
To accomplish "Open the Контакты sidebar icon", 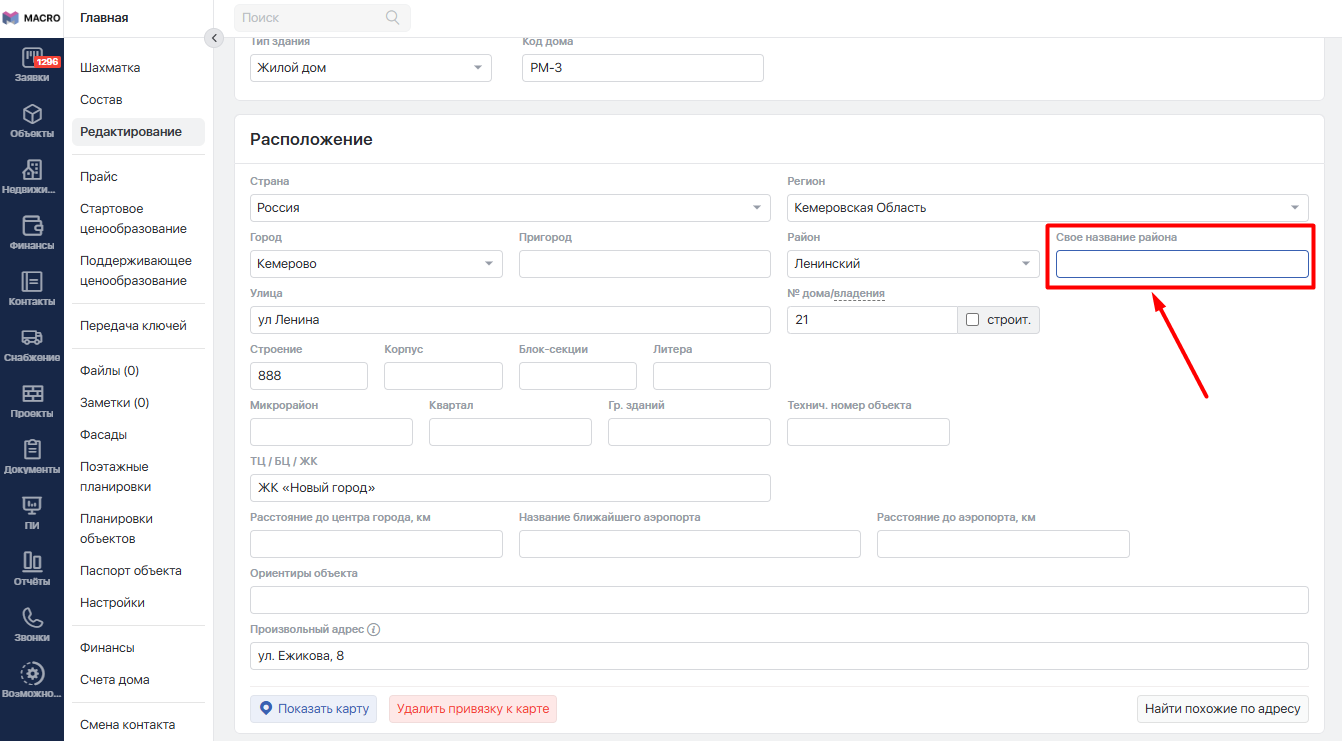I will 32,282.
